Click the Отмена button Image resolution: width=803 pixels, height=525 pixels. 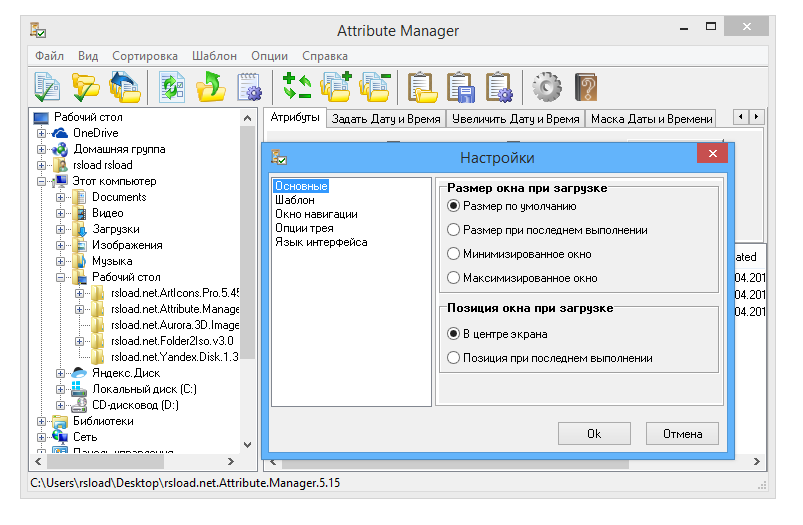tap(682, 434)
